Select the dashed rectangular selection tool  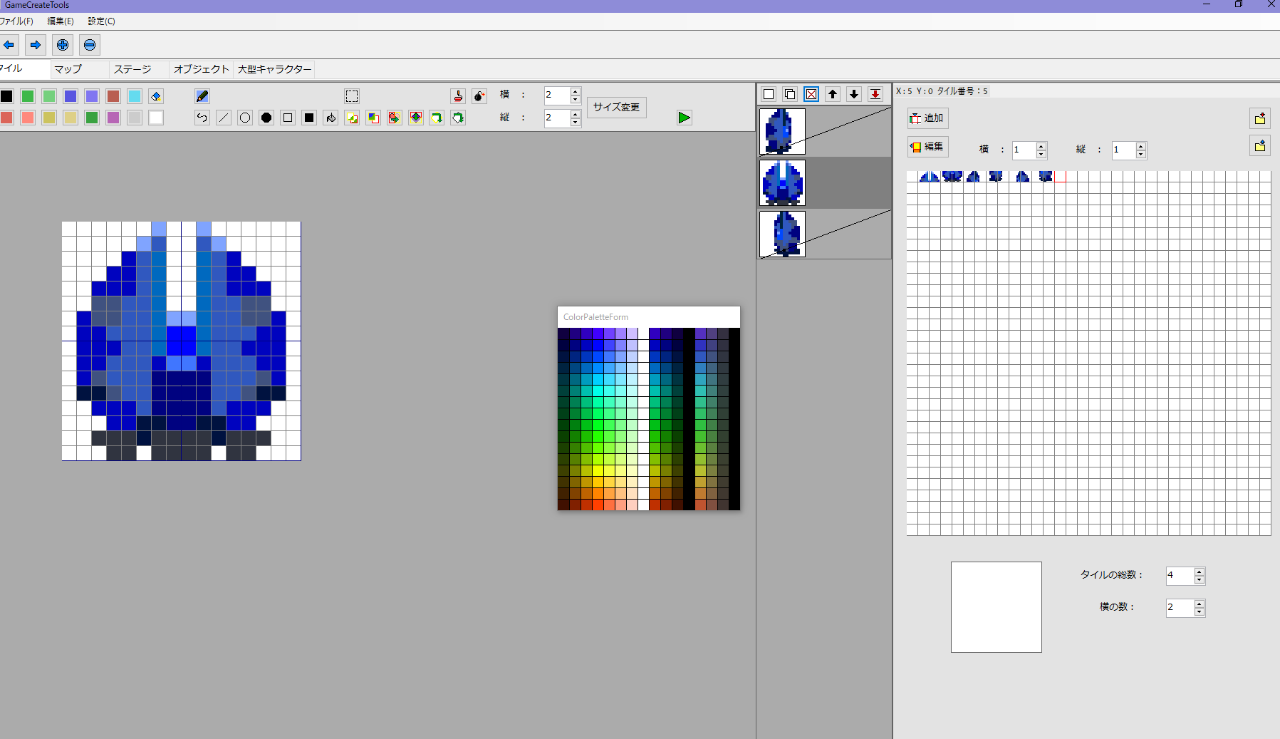[x=352, y=96]
